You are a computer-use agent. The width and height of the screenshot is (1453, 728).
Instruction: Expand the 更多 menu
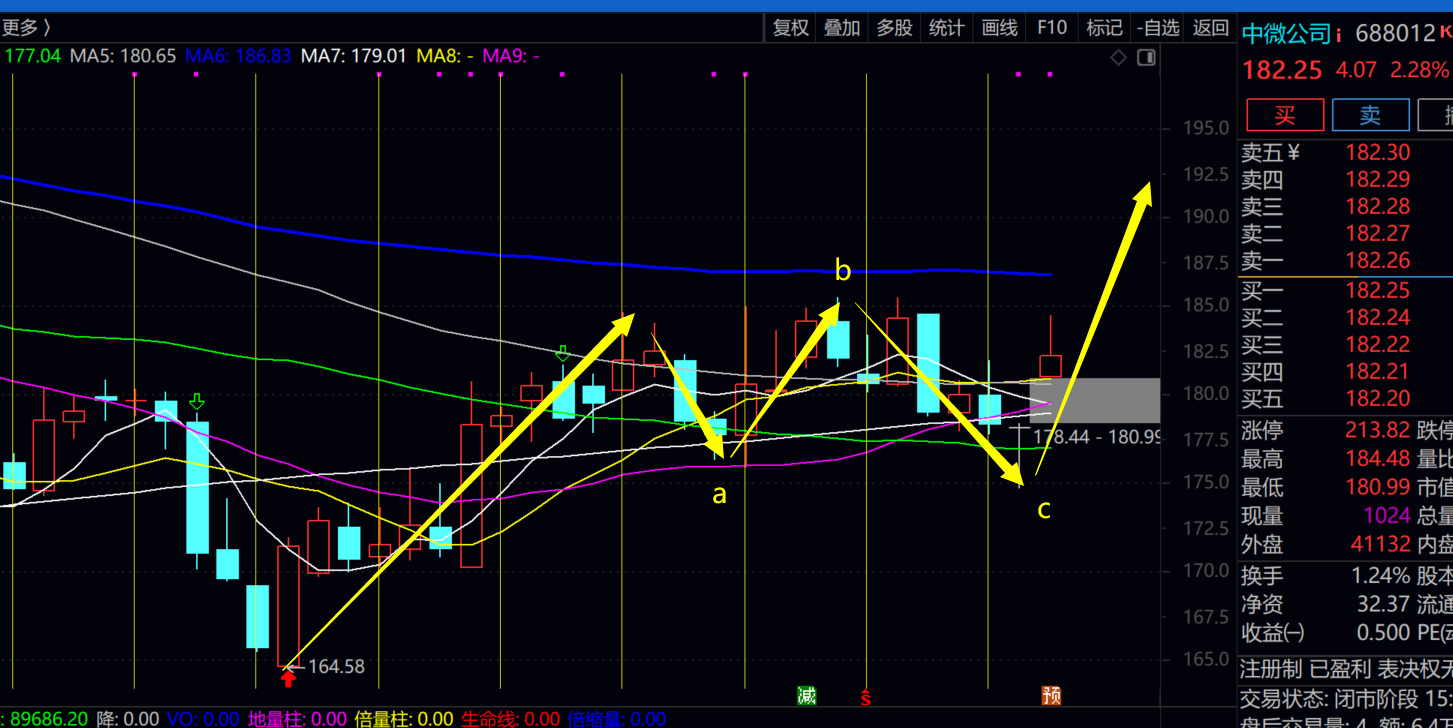point(26,28)
